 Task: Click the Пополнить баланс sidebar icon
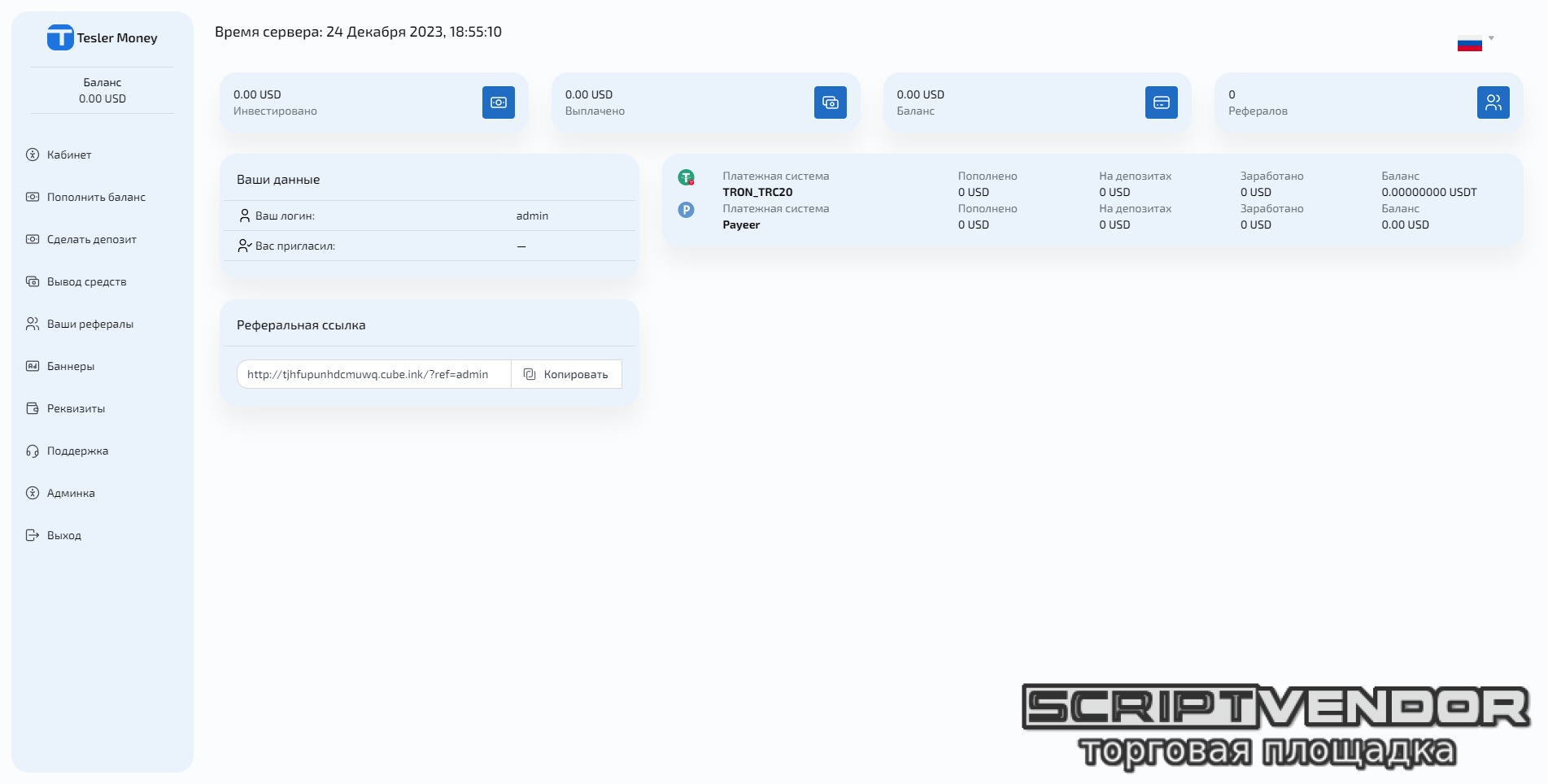coord(33,197)
